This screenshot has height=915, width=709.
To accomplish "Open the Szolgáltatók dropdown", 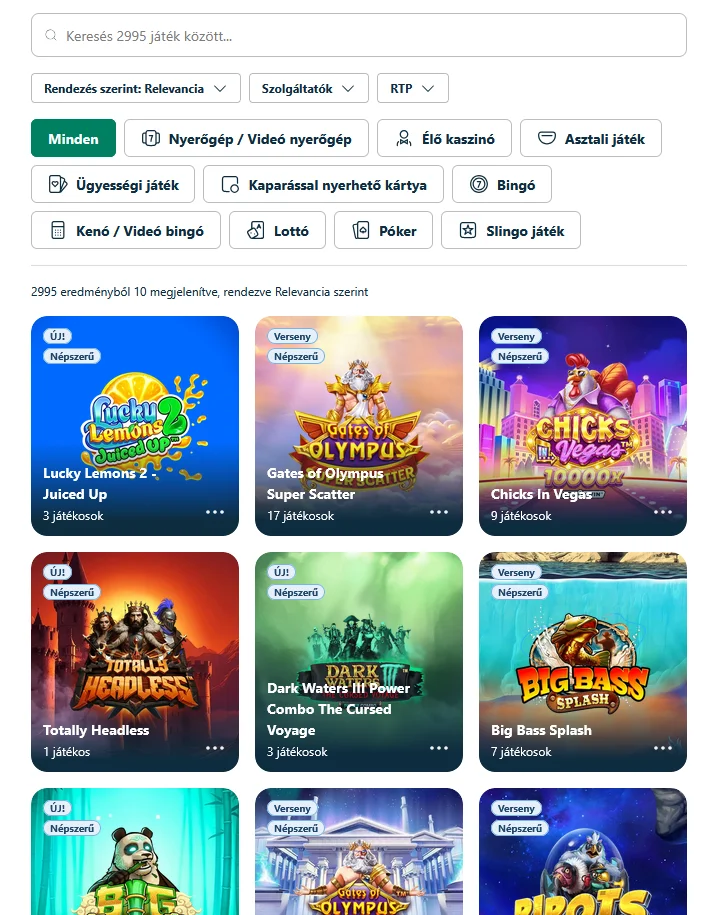I will (x=308, y=87).
